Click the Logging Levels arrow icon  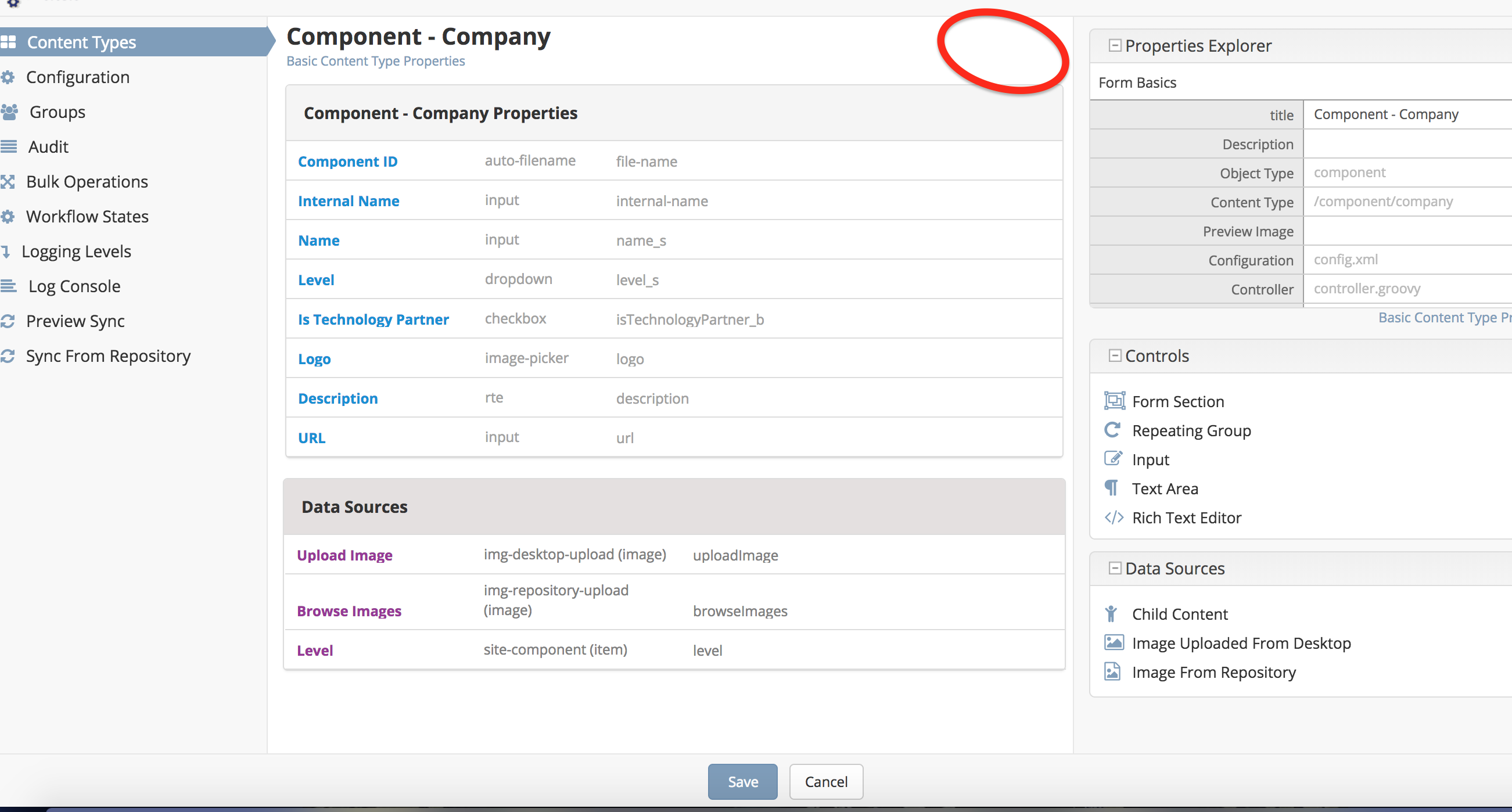[6, 251]
